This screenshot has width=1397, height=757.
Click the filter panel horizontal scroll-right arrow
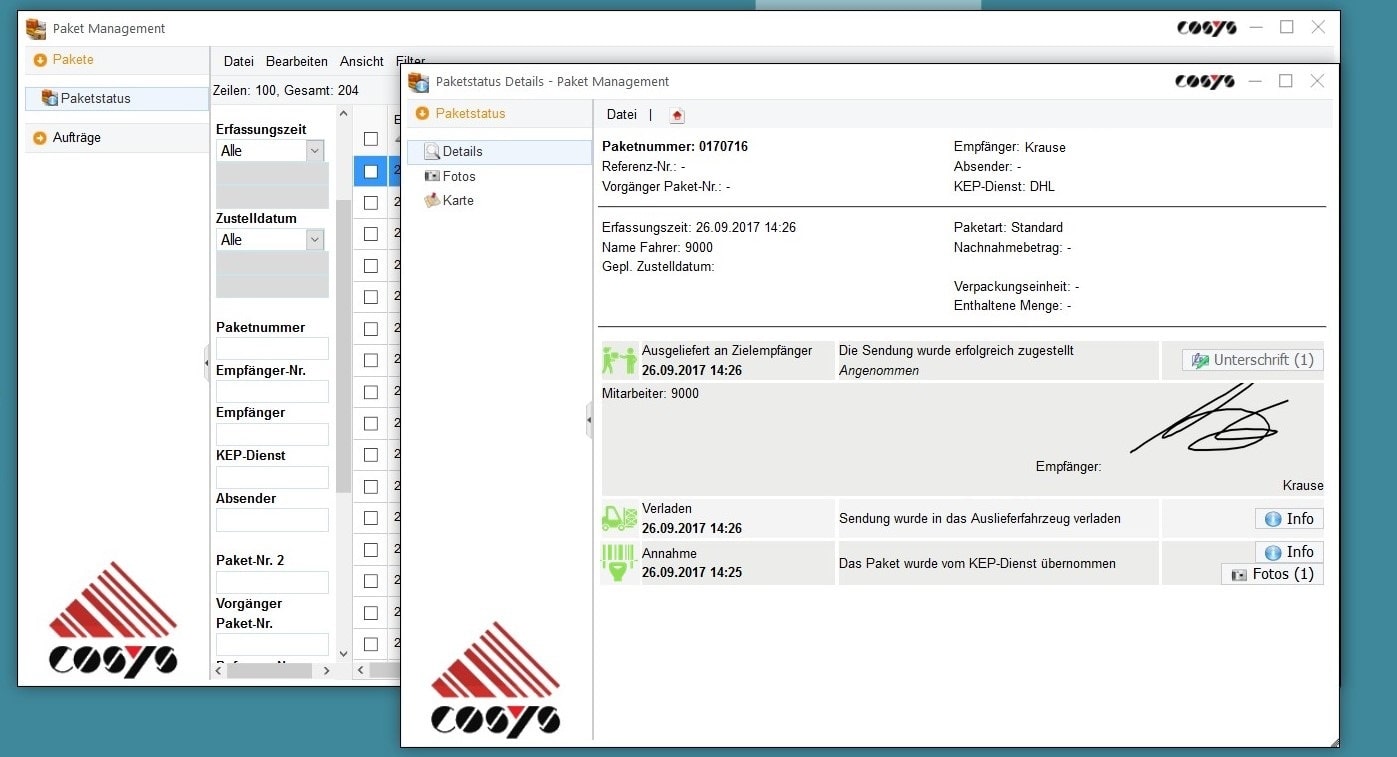click(328, 671)
